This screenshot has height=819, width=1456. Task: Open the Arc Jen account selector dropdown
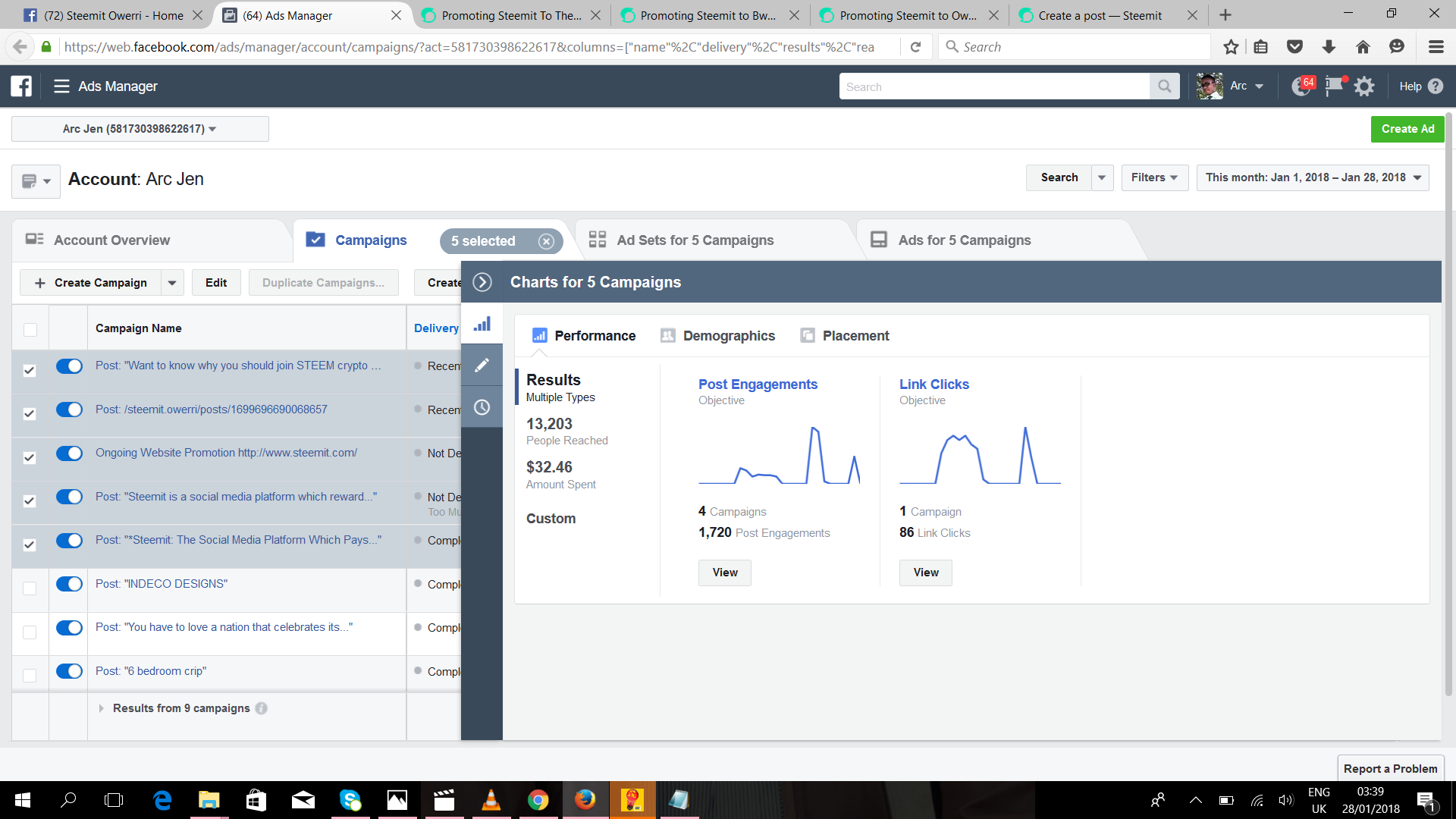pyautogui.click(x=140, y=129)
